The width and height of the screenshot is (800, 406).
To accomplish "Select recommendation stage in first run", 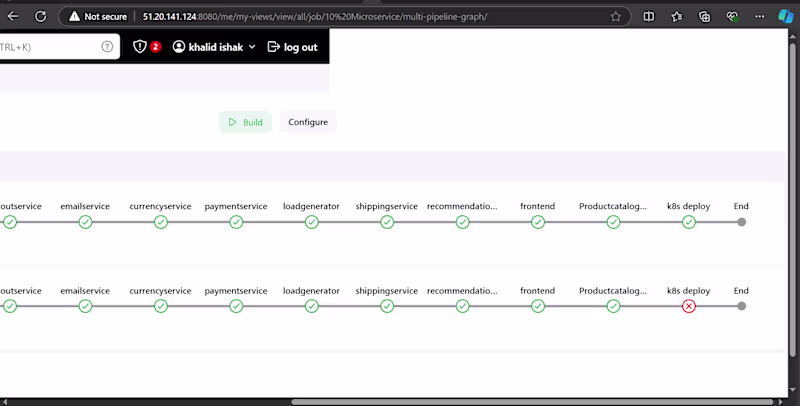I will pos(463,222).
